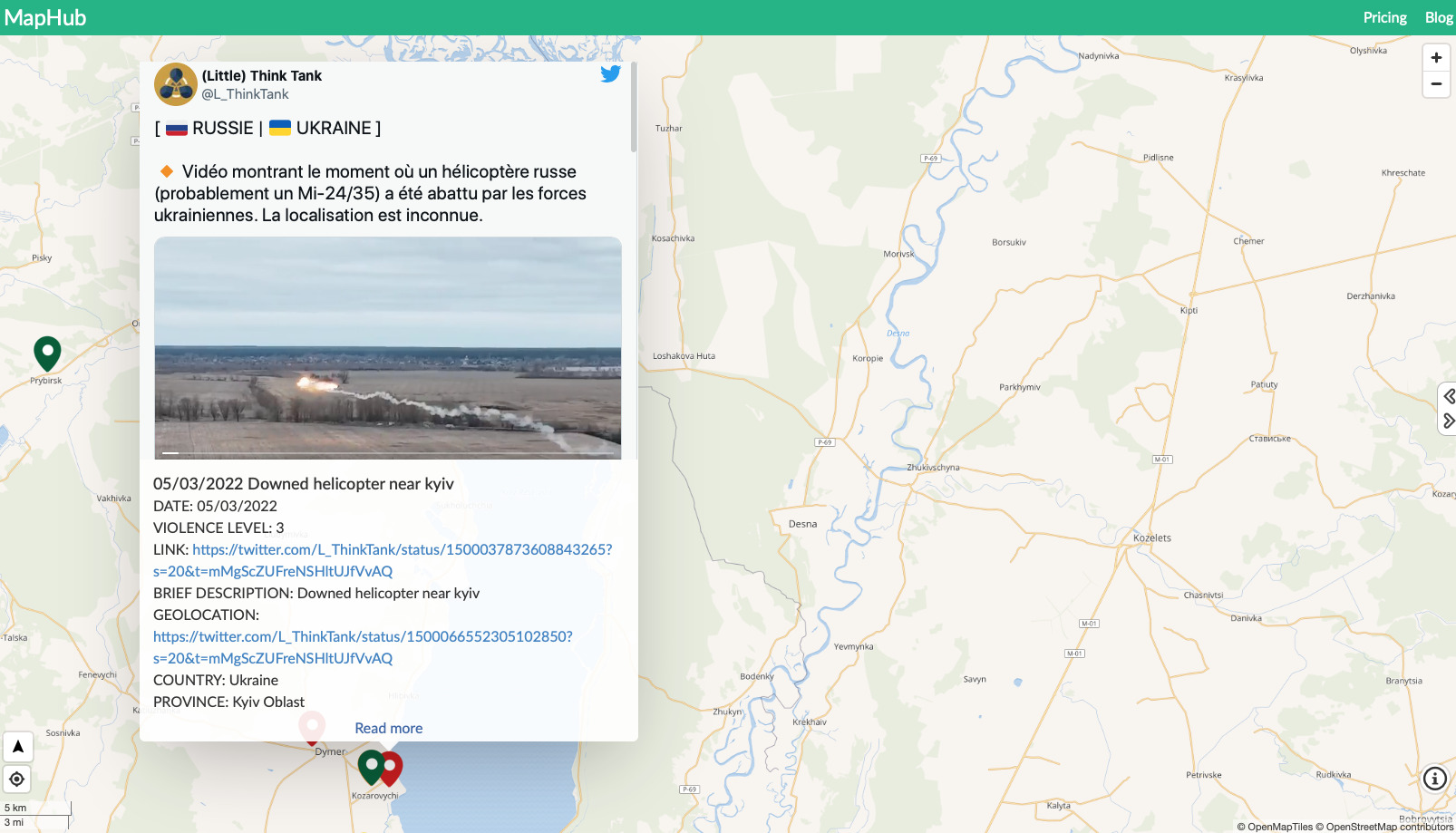The image size is (1456, 833).
Task: Open the (Little) Think Tank profile avatar
Action: [176, 84]
